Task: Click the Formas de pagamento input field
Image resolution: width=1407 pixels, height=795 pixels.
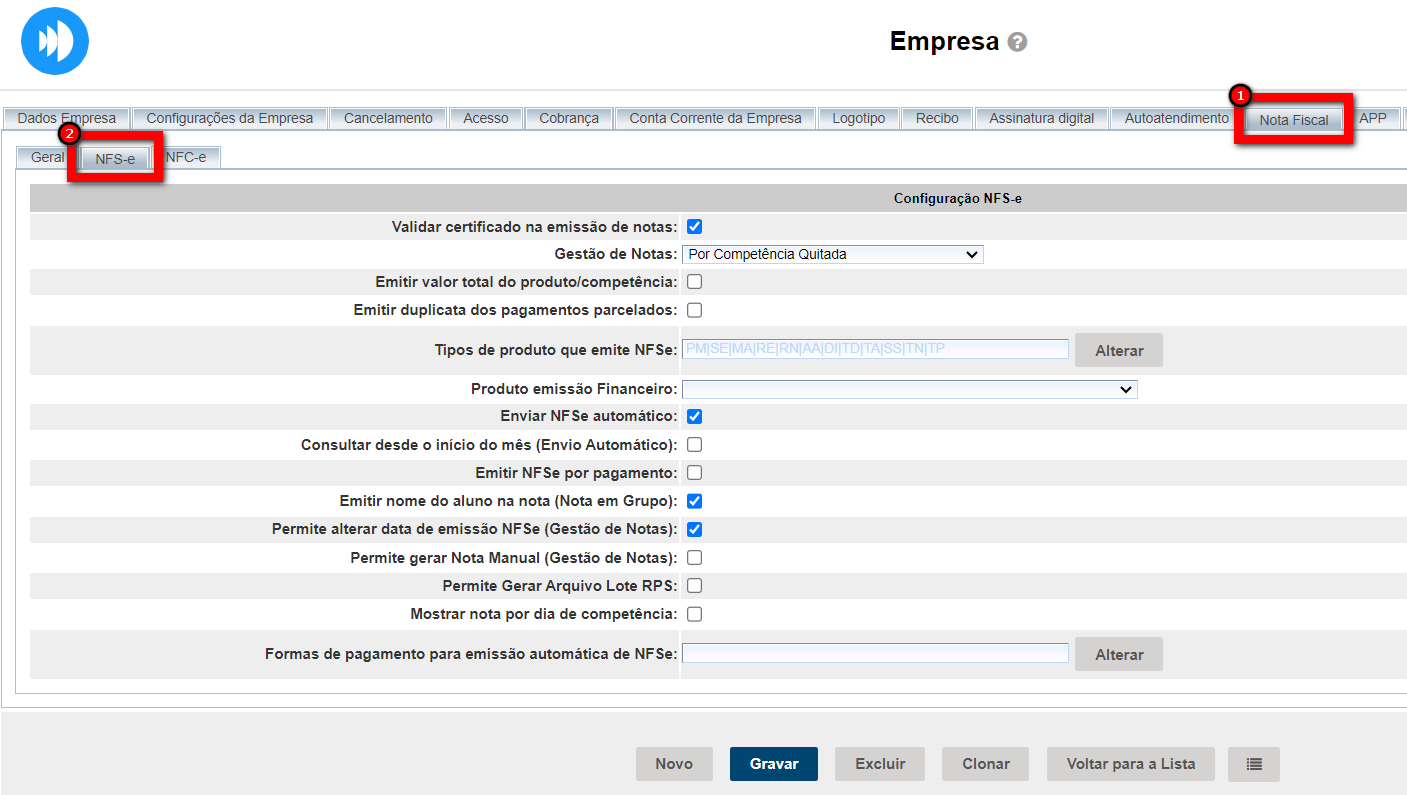Action: 875,654
